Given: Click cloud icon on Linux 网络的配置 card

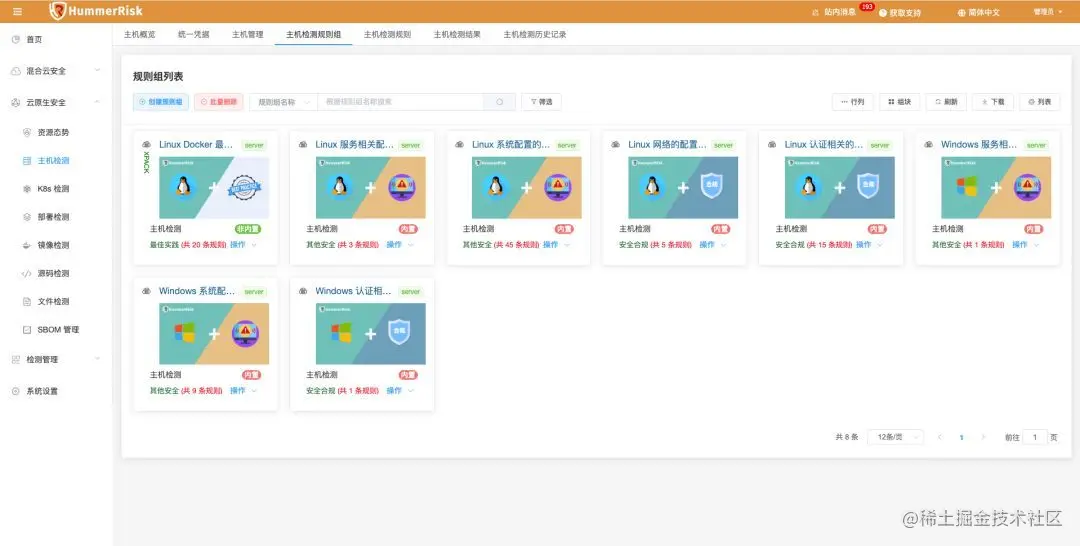Looking at the screenshot, I should (x=616, y=145).
